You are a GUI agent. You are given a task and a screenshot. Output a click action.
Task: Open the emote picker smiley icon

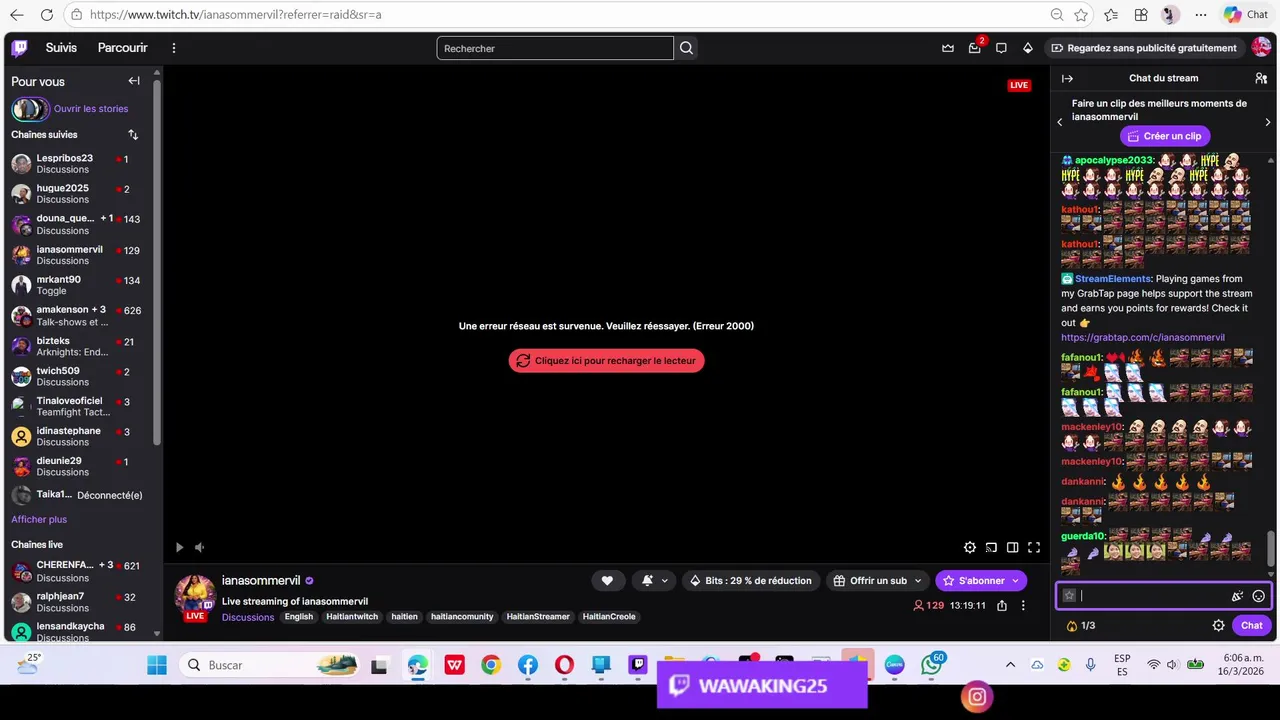tap(1259, 596)
